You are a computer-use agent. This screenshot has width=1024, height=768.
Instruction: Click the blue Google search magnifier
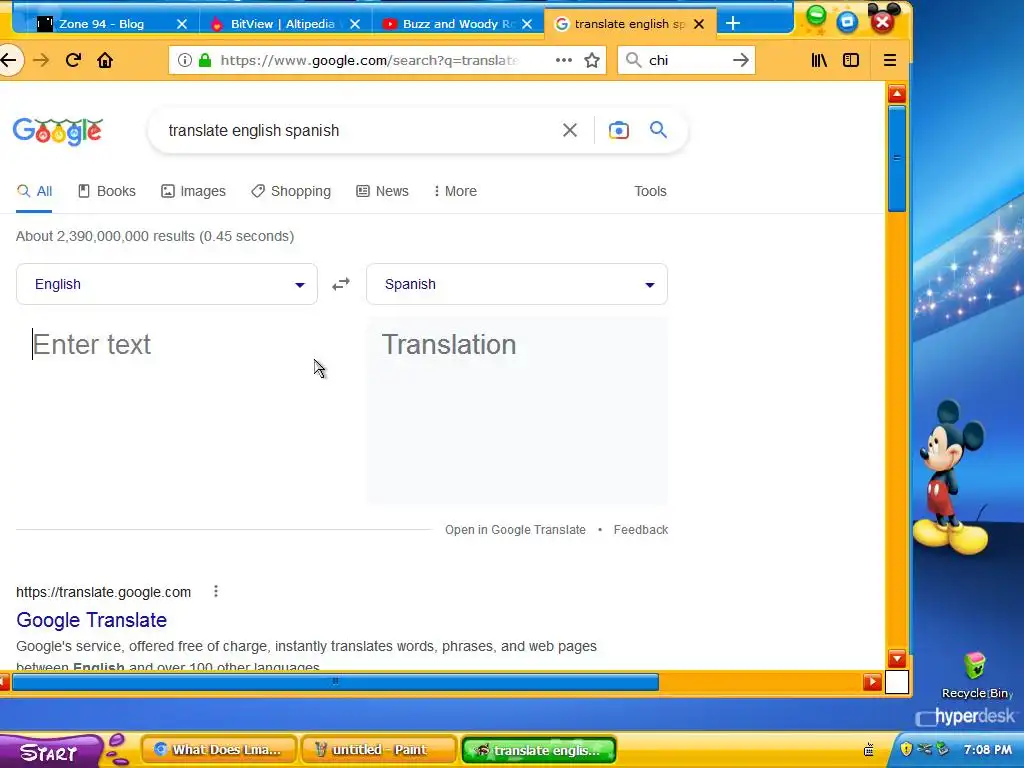(x=658, y=129)
